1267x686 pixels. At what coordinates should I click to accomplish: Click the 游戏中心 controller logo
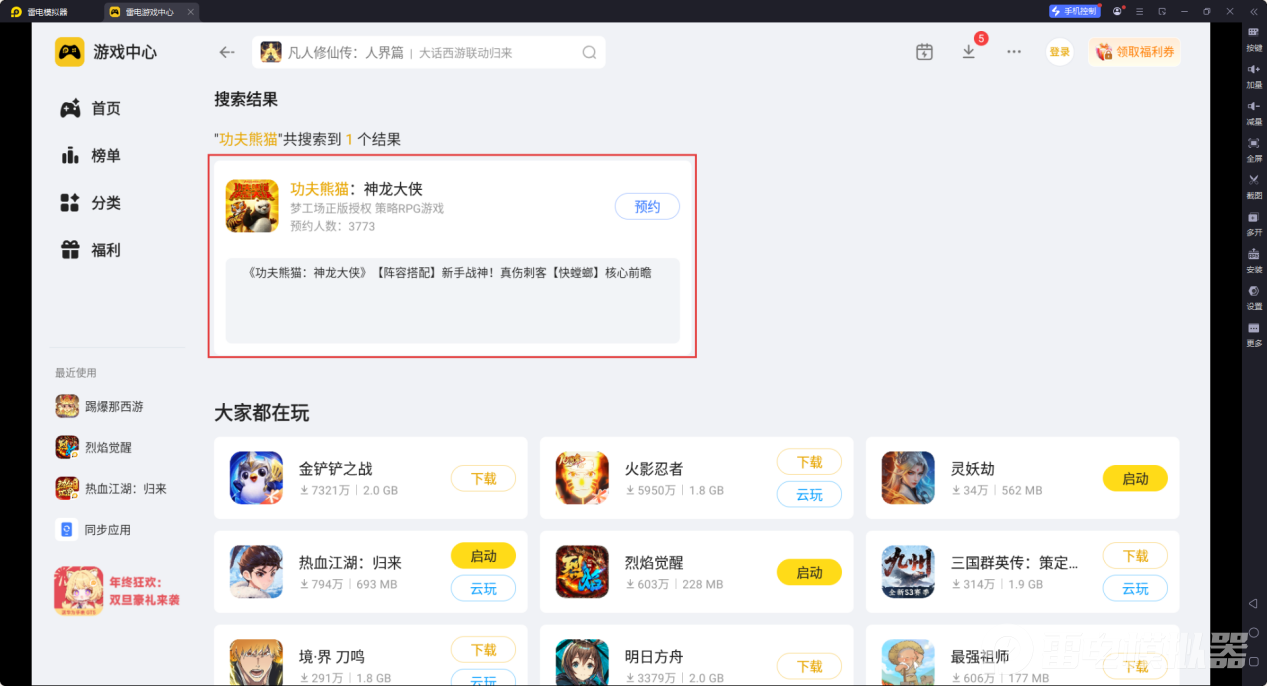(69, 52)
